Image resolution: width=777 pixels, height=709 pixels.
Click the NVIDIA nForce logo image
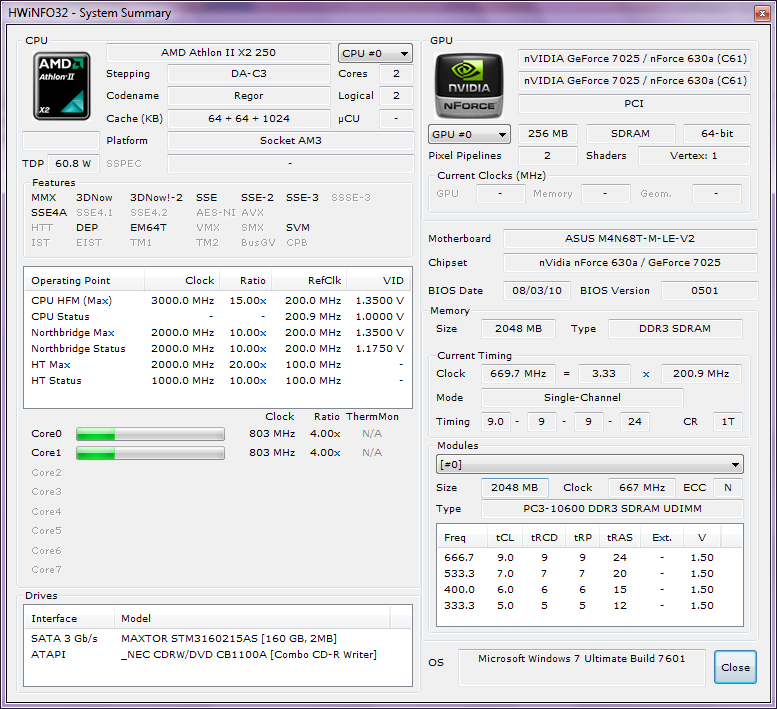469,86
